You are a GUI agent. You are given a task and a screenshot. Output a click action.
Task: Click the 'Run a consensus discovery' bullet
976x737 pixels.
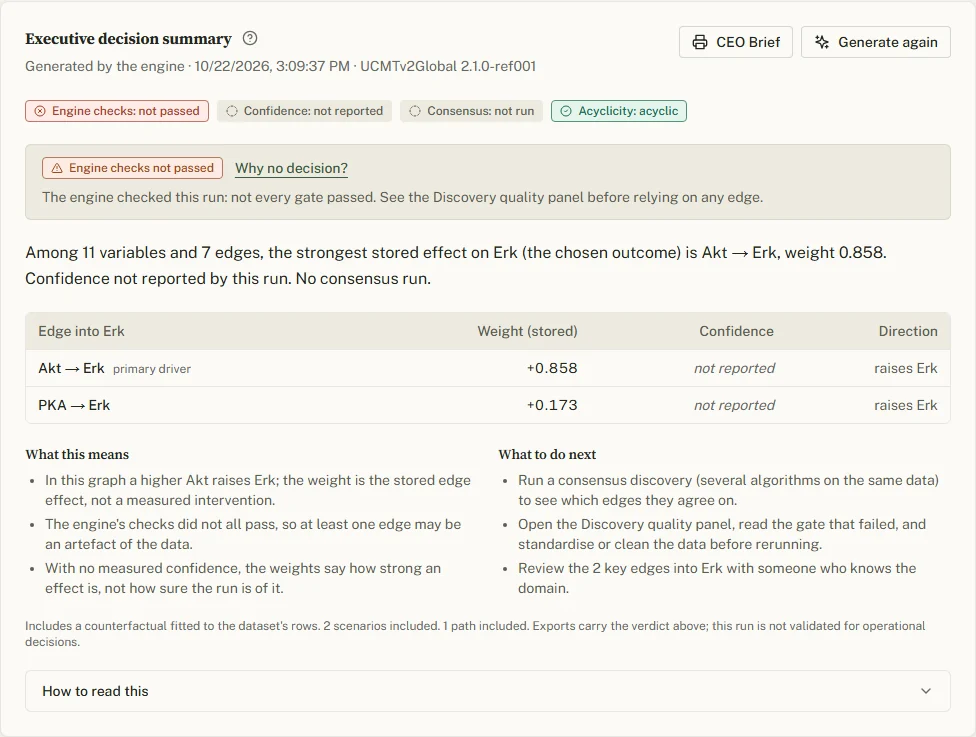pos(728,490)
